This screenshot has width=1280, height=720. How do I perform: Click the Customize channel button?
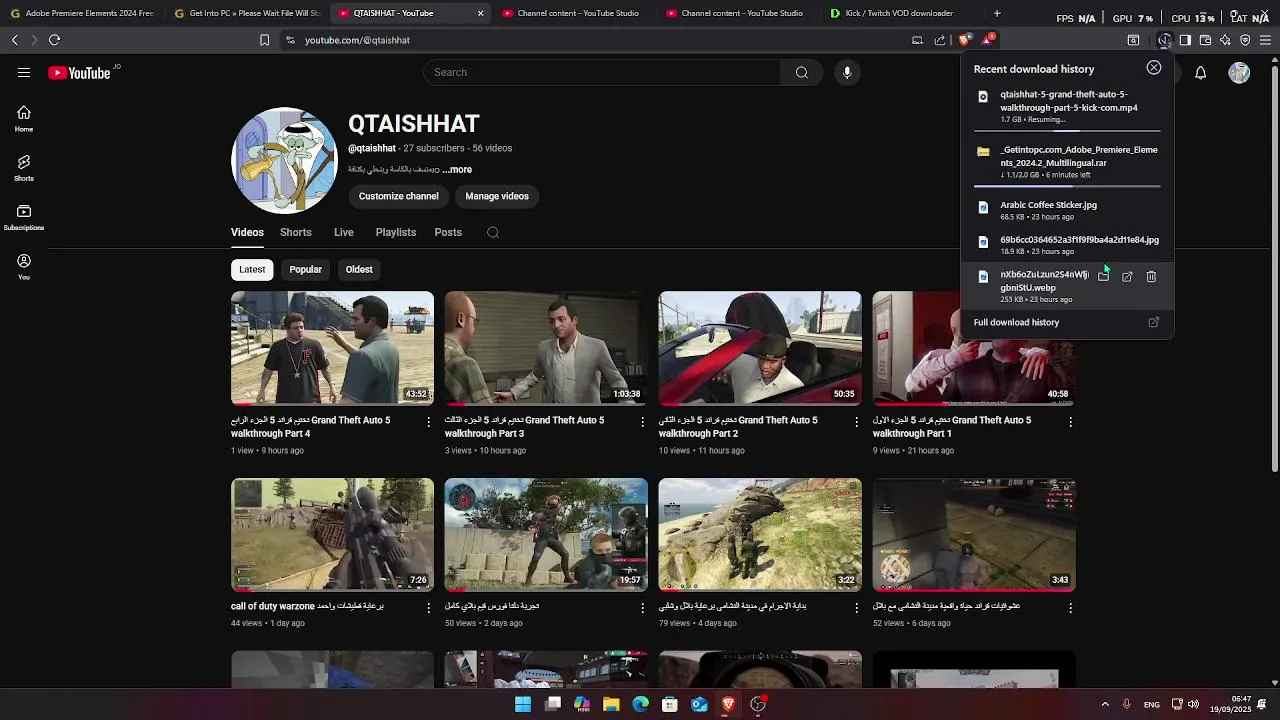(398, 196)
